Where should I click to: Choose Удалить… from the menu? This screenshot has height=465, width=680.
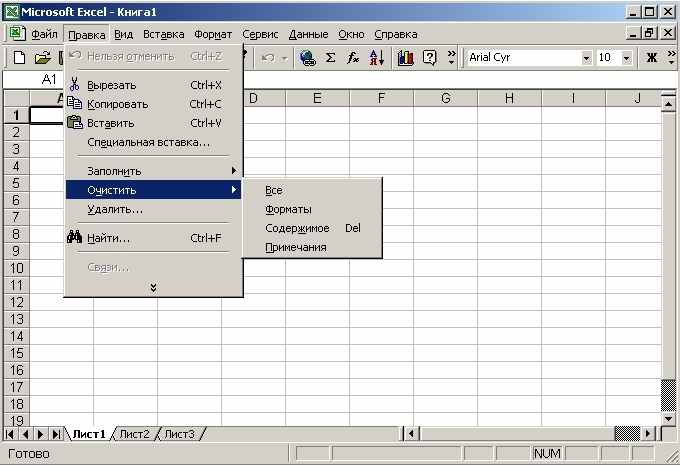click(153, 209)
